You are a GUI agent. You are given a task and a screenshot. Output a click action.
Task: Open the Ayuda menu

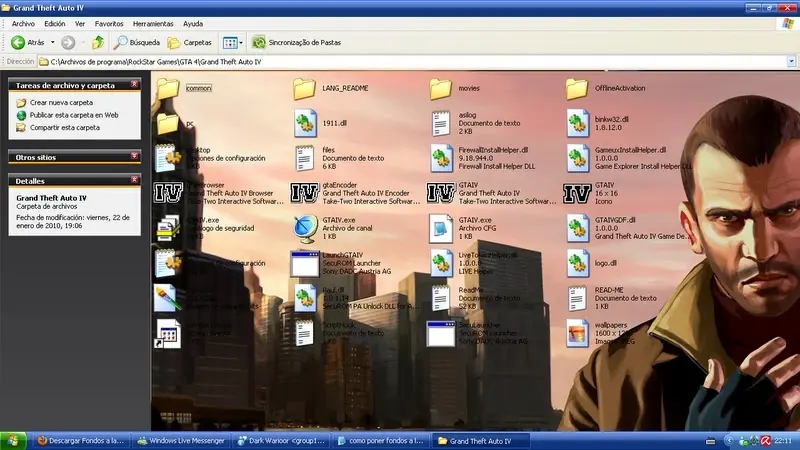pyautogui.click(x=193, y=23)
